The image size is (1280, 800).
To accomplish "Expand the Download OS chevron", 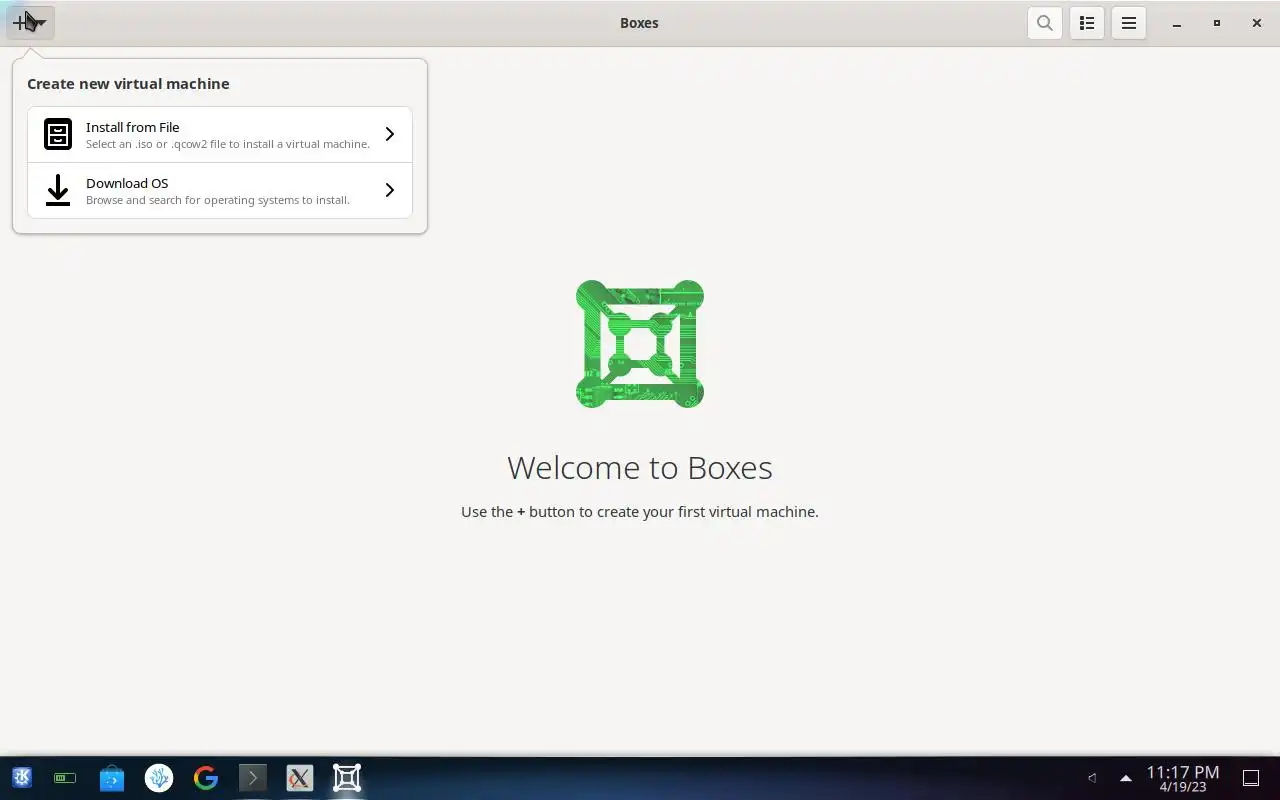I will [x=390, y=190].
